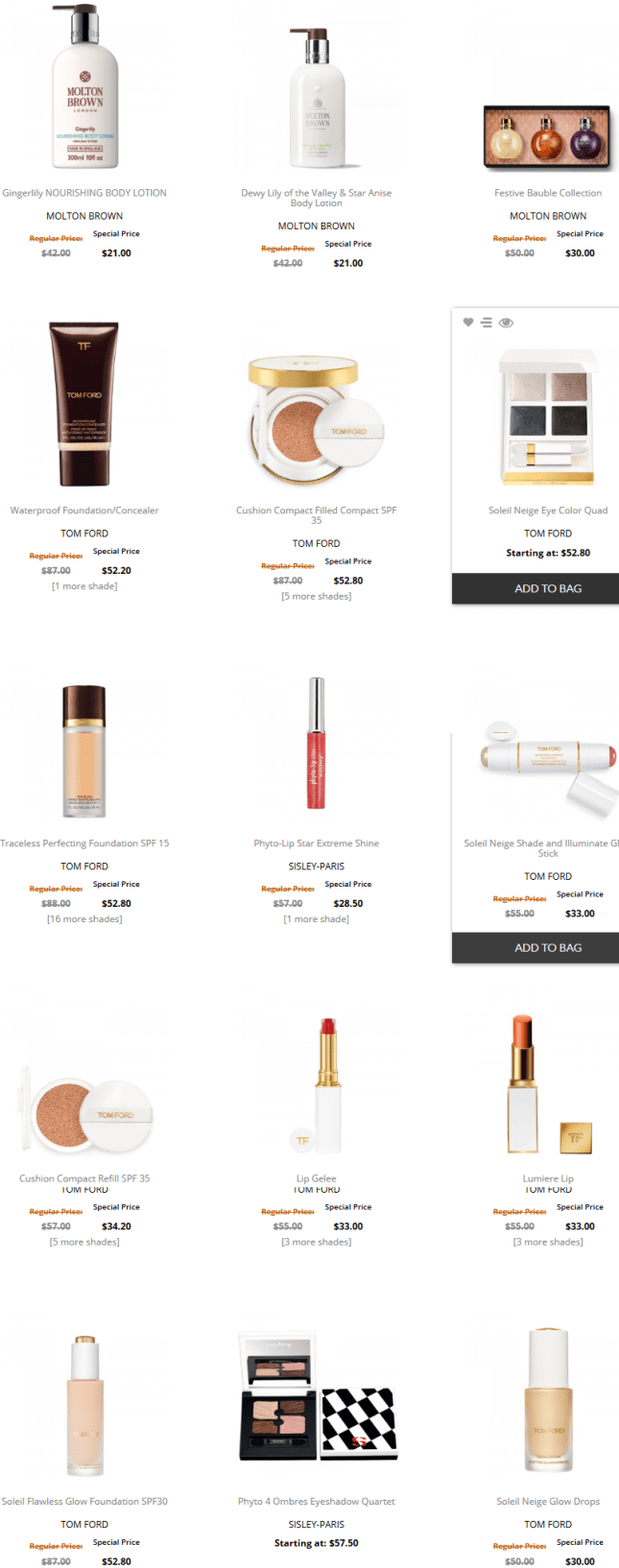
Task: Add Soleil Neige Shade and Illuminate Stick to bag
Action: click(x=548, y=947)
